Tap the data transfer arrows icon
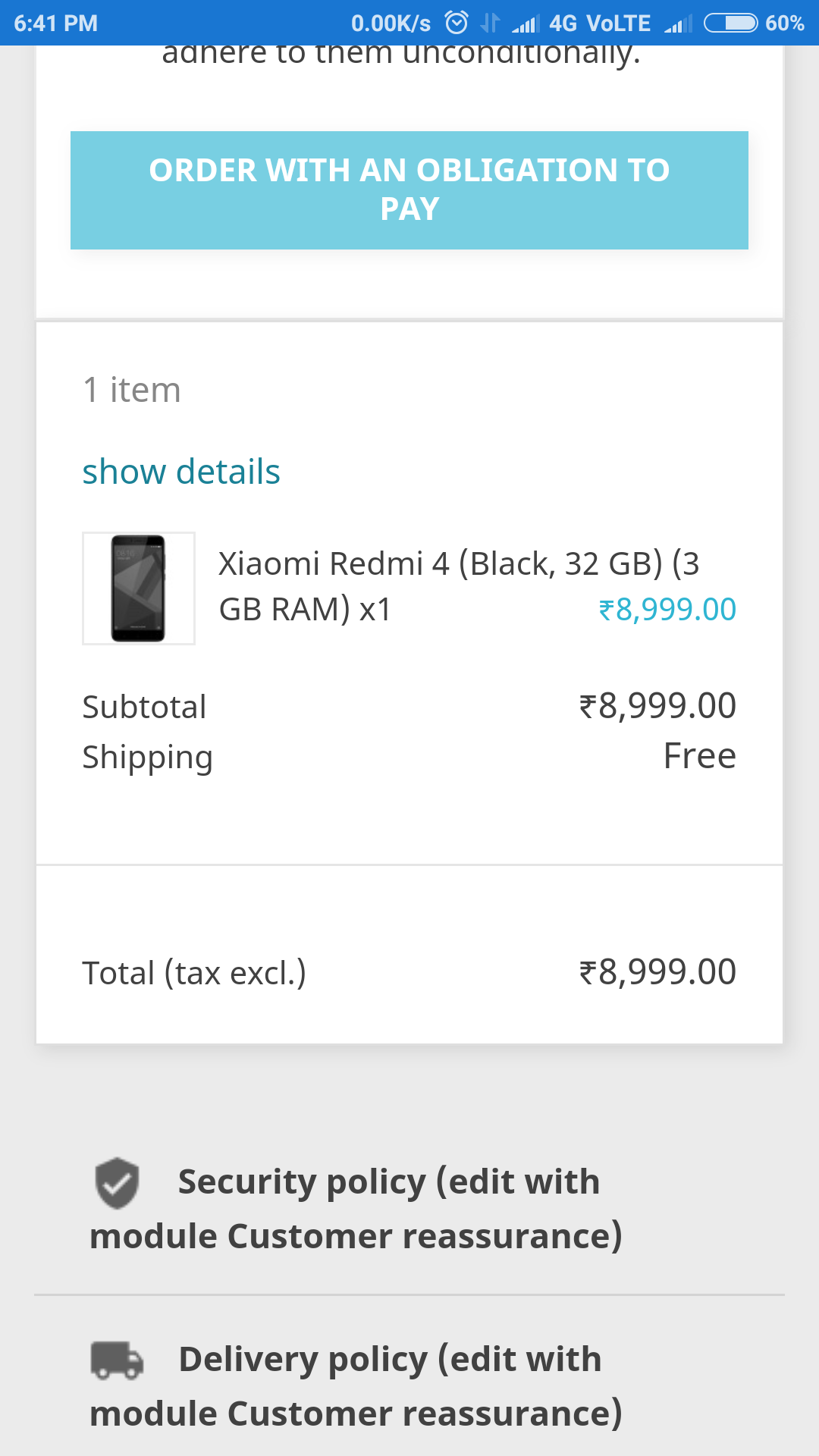Screen dimensions: 819x1456 pyautogui.click(x=490, y=23)
